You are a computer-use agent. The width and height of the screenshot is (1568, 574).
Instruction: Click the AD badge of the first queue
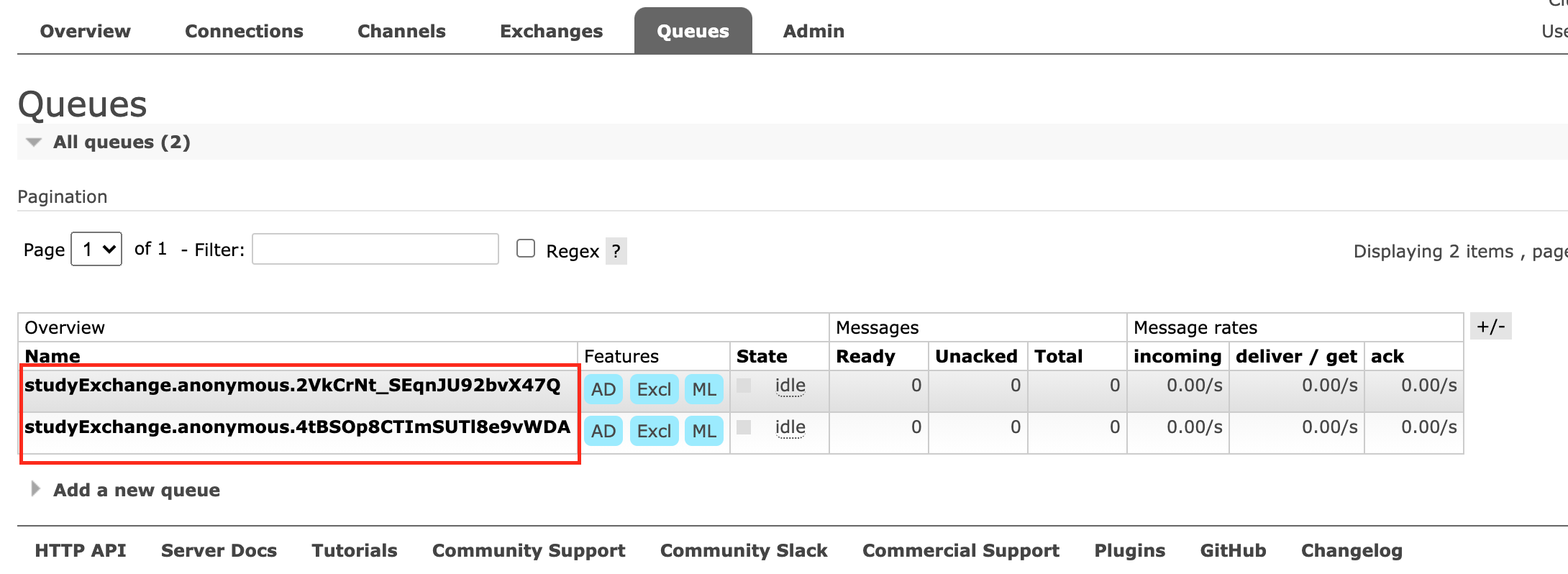(603, 389)
